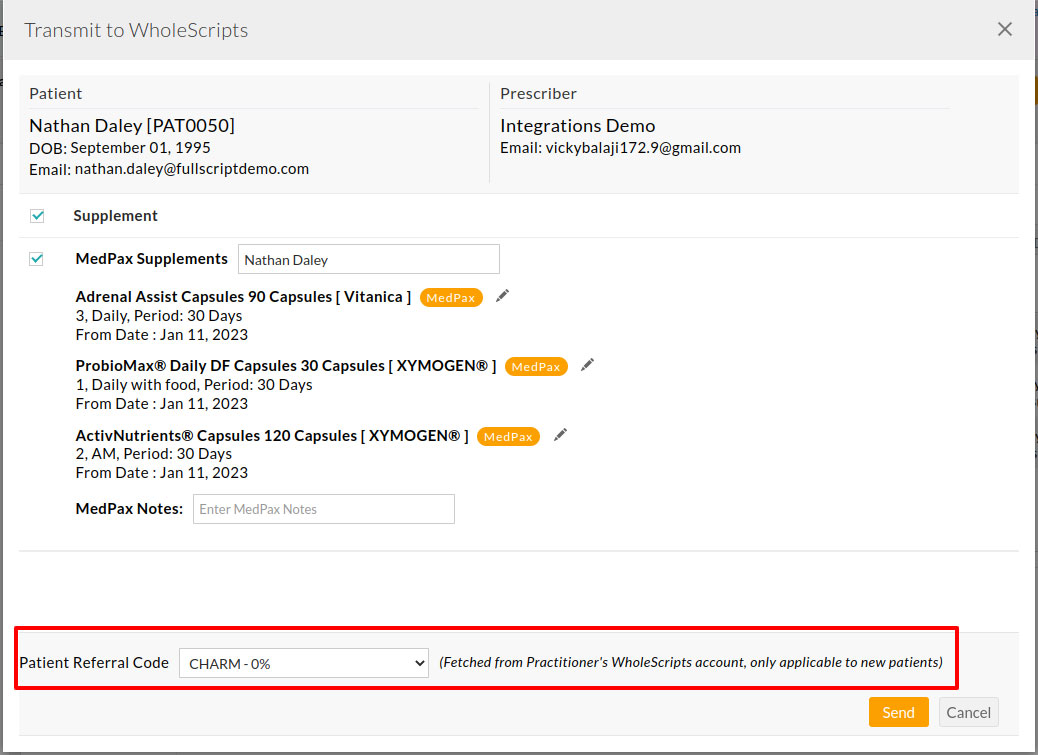The height and width of the screenshot is (755, 1038).
Task: Click the MedPax badge beside ActivNutrients Capsules
Action: [508, 436]
